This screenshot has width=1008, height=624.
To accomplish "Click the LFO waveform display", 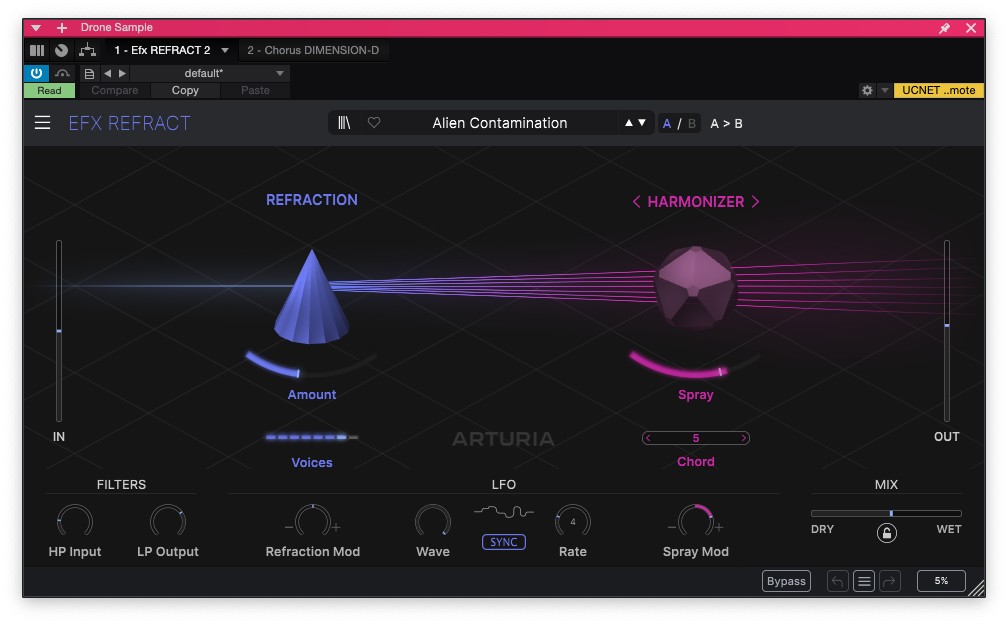I will pos(504,512).
